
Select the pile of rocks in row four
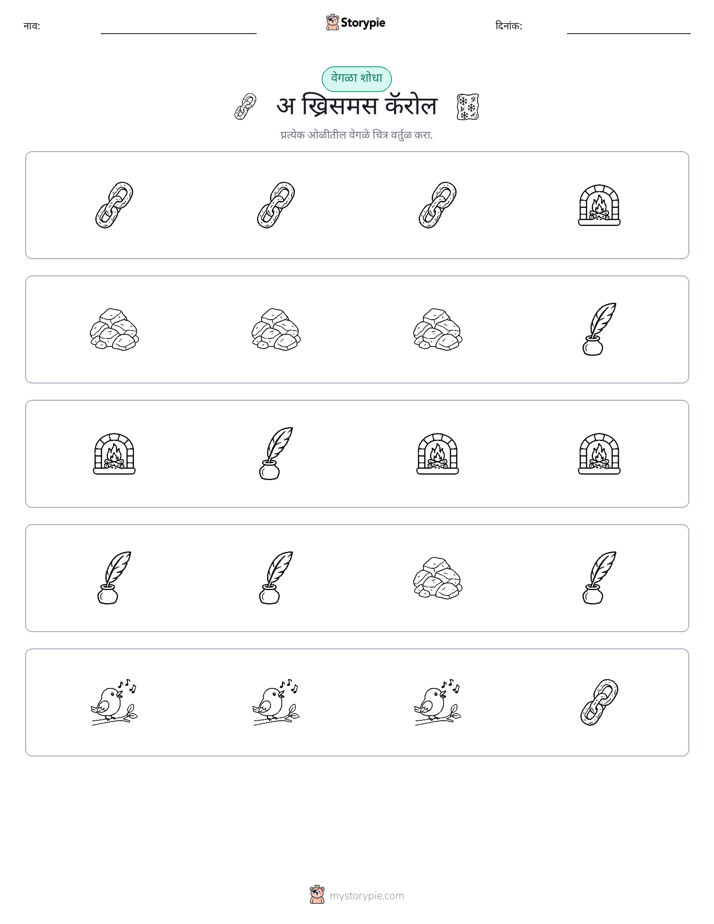point(438,578)
